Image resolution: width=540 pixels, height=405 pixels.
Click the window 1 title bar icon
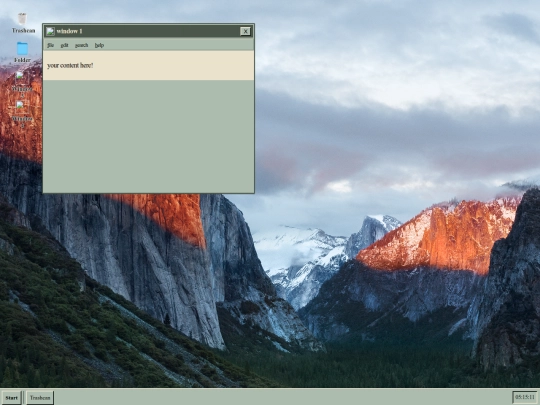point(50,31)
